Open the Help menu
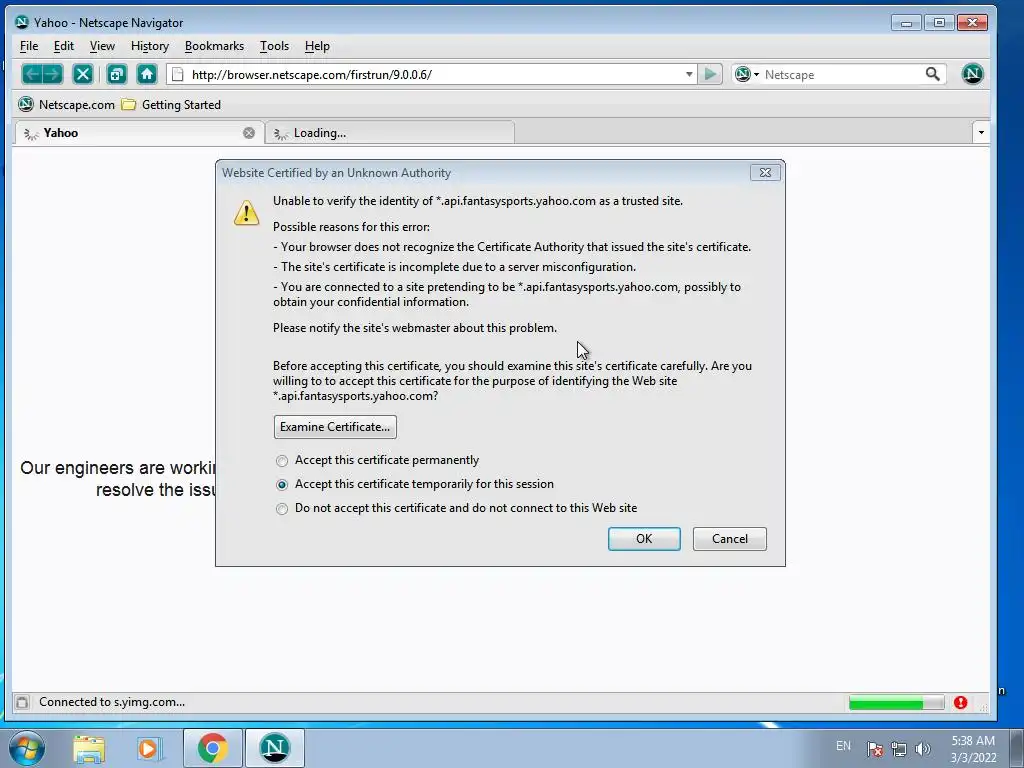This screenshot has width=1024, height=768. point(317,46)
